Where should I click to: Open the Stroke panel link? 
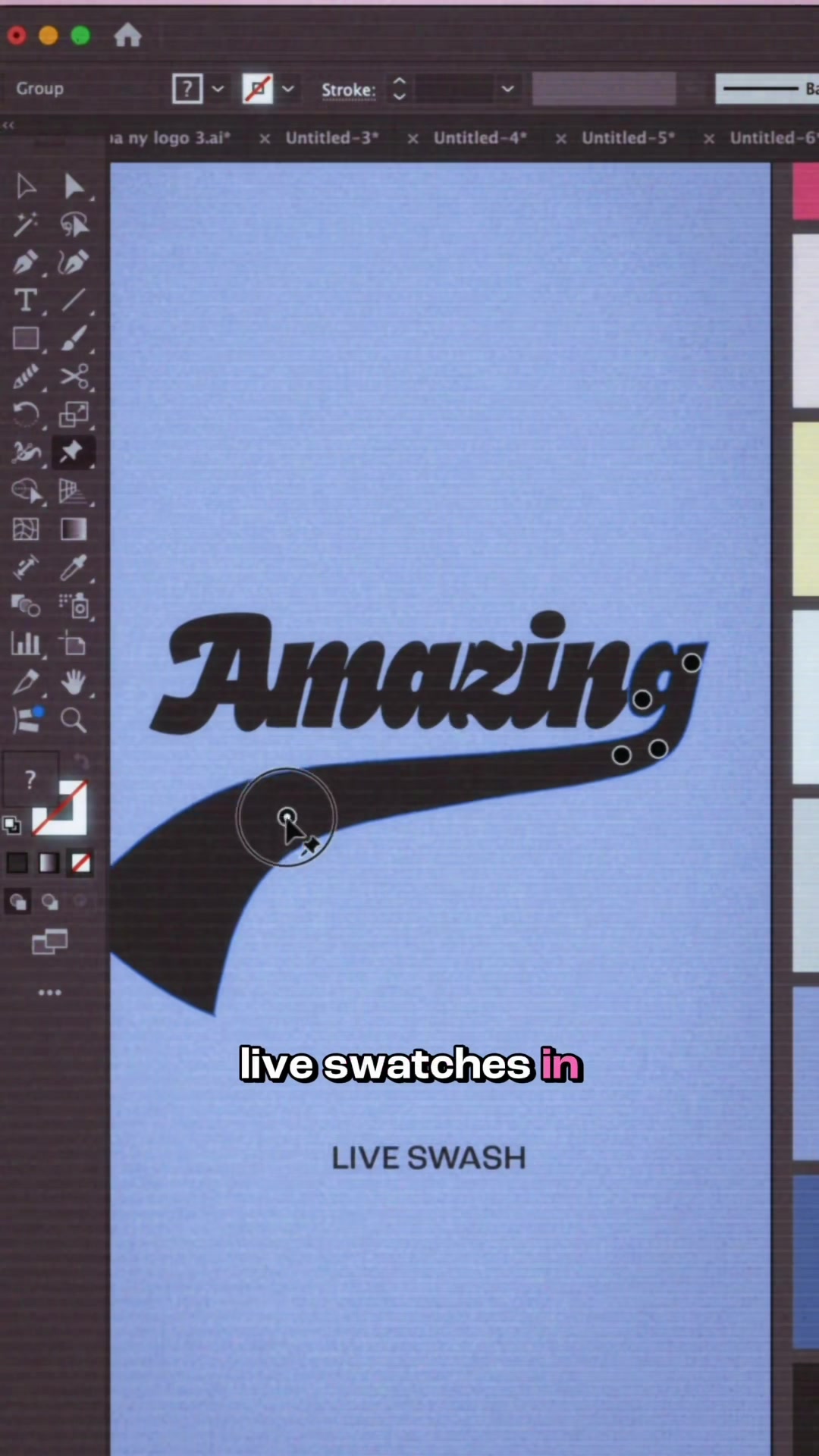tap(348, 90)
